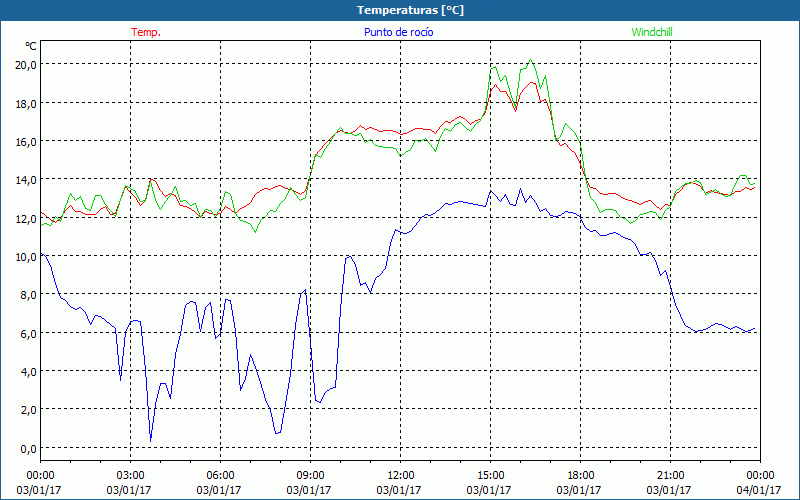
Task: Click the '00:00' label above '04/01/17'
Action: click(x=760, y=476)
